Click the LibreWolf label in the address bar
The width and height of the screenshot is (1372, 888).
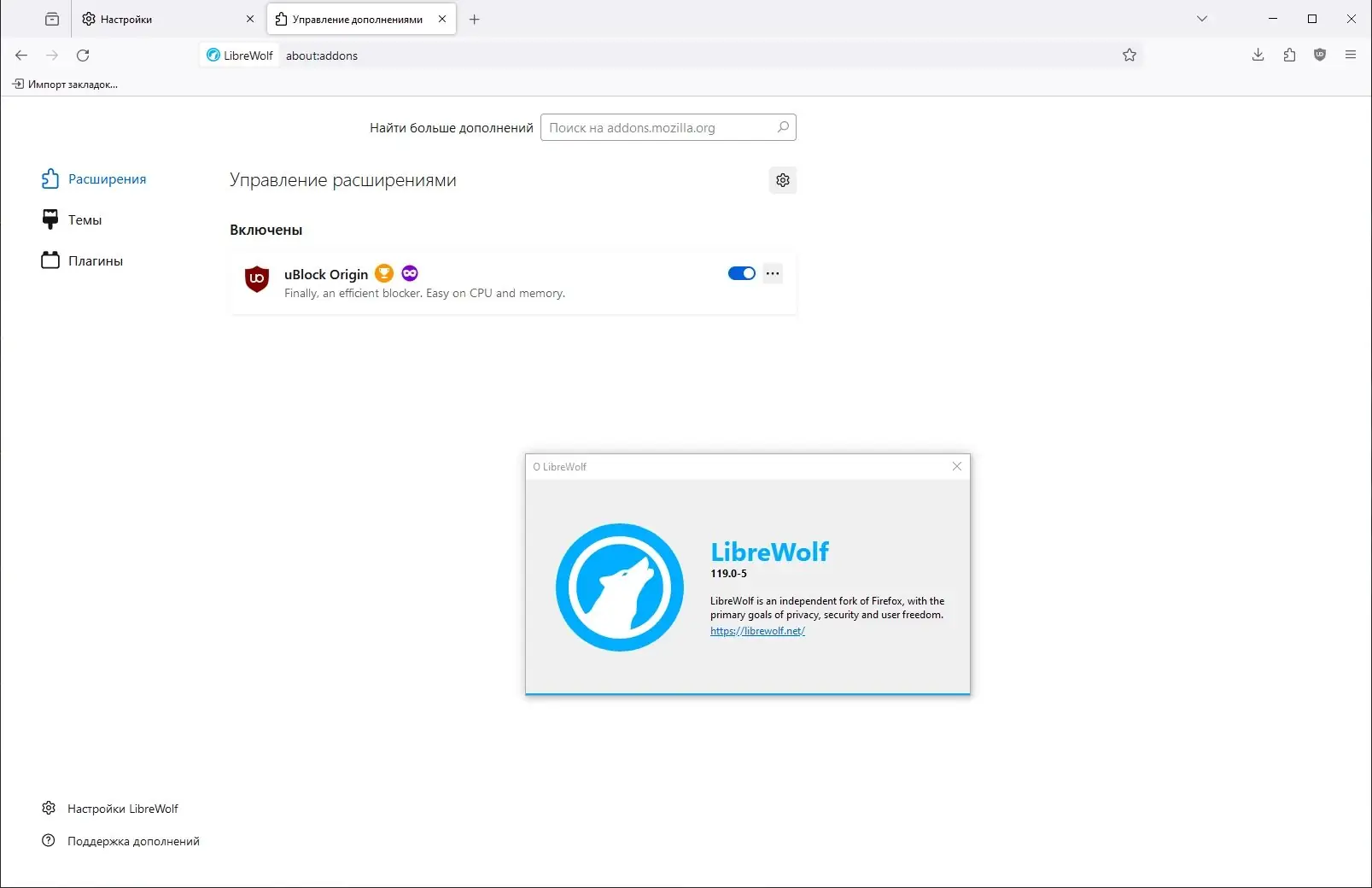248,55
